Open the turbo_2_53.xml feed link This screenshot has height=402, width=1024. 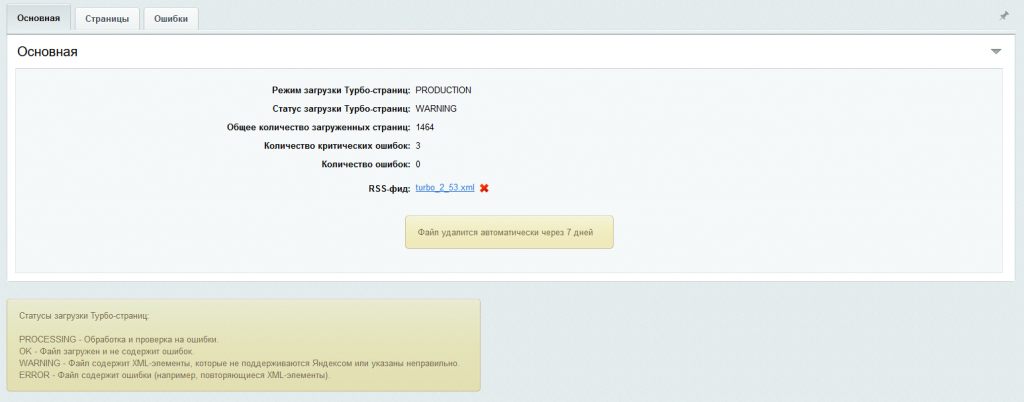tap(445, 188)
